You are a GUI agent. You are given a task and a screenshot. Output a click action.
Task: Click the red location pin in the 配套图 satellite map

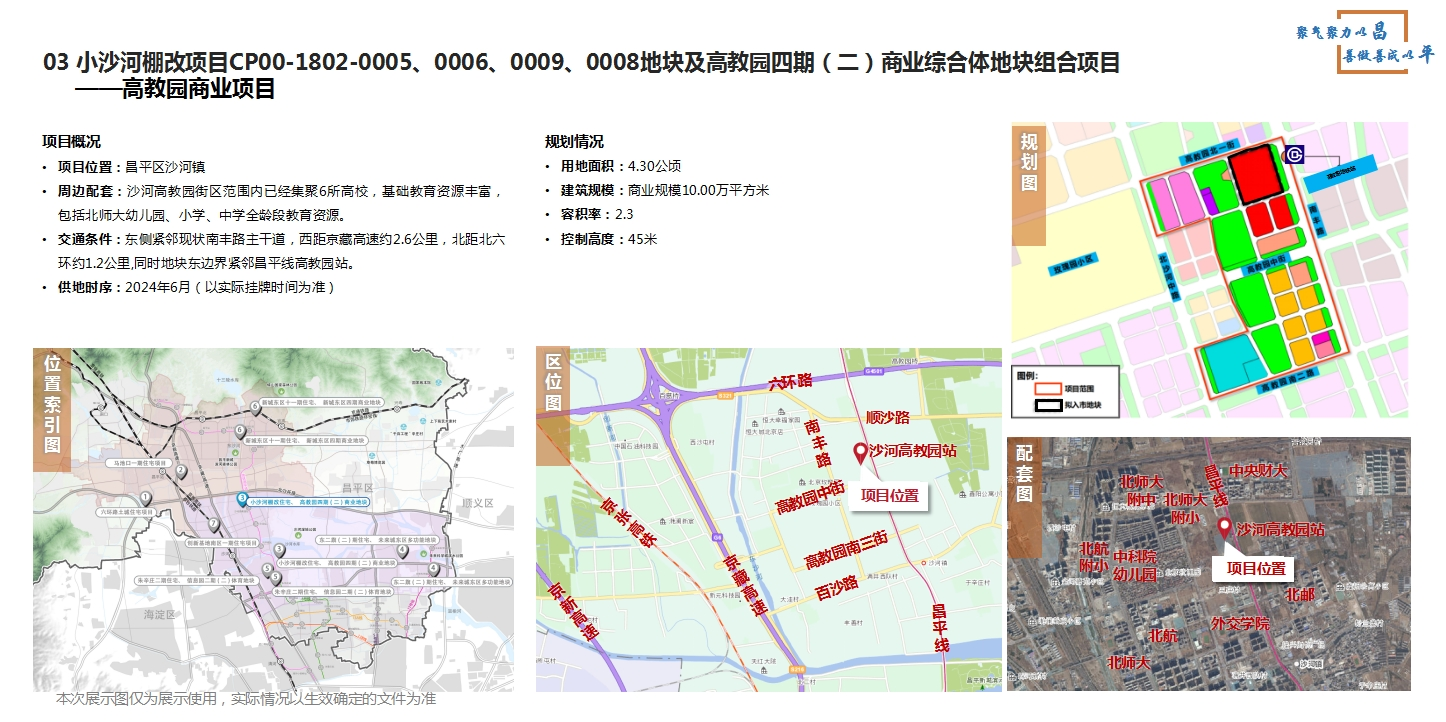(x=1225, y=529)
